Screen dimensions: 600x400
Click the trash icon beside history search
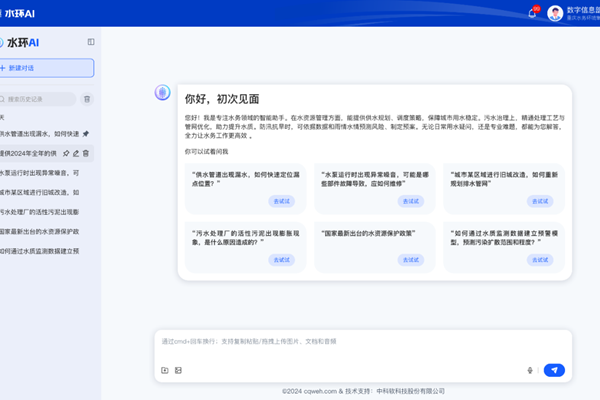(87, 99)
